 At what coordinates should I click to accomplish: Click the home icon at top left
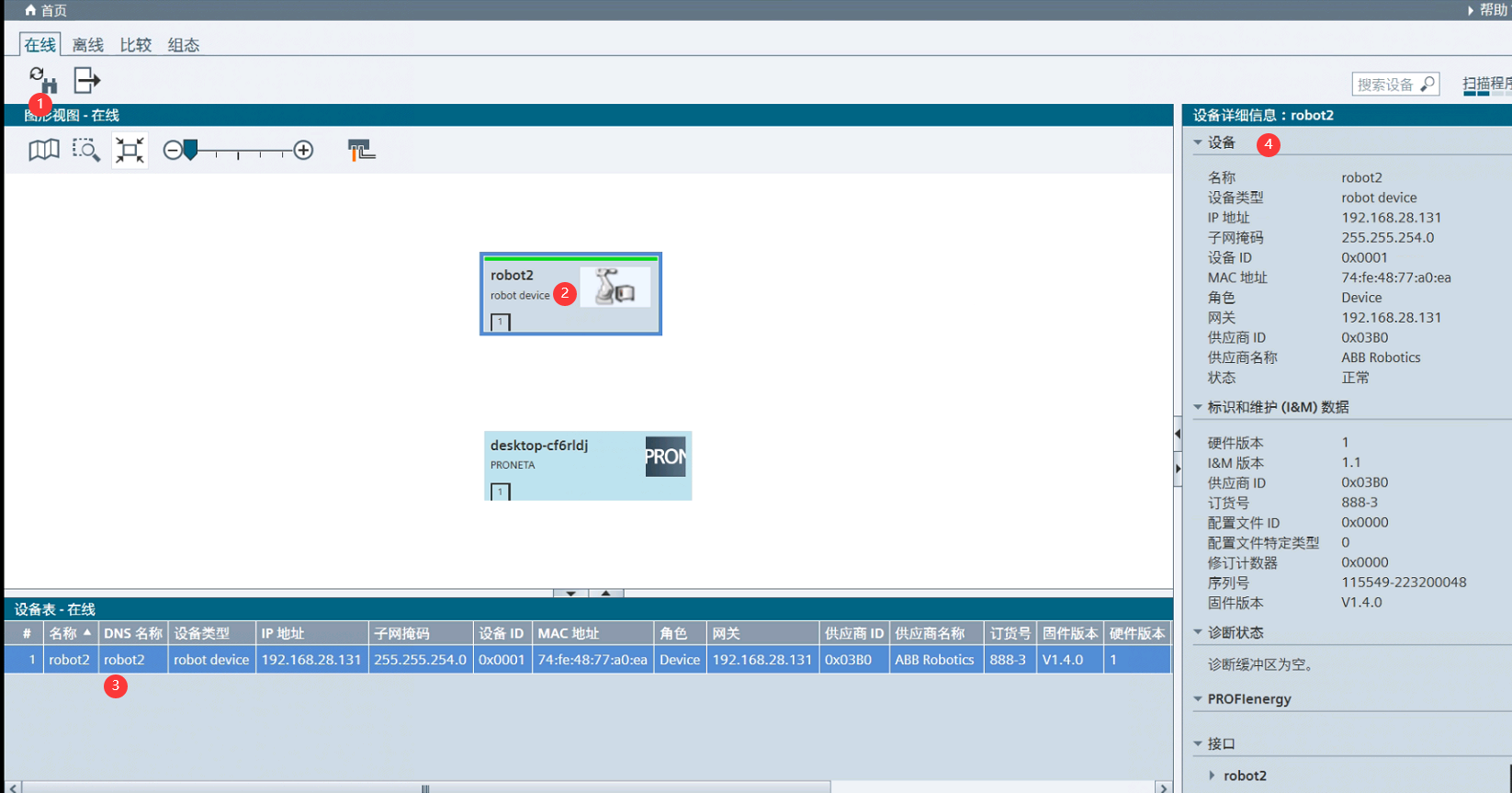click(30, 10)
